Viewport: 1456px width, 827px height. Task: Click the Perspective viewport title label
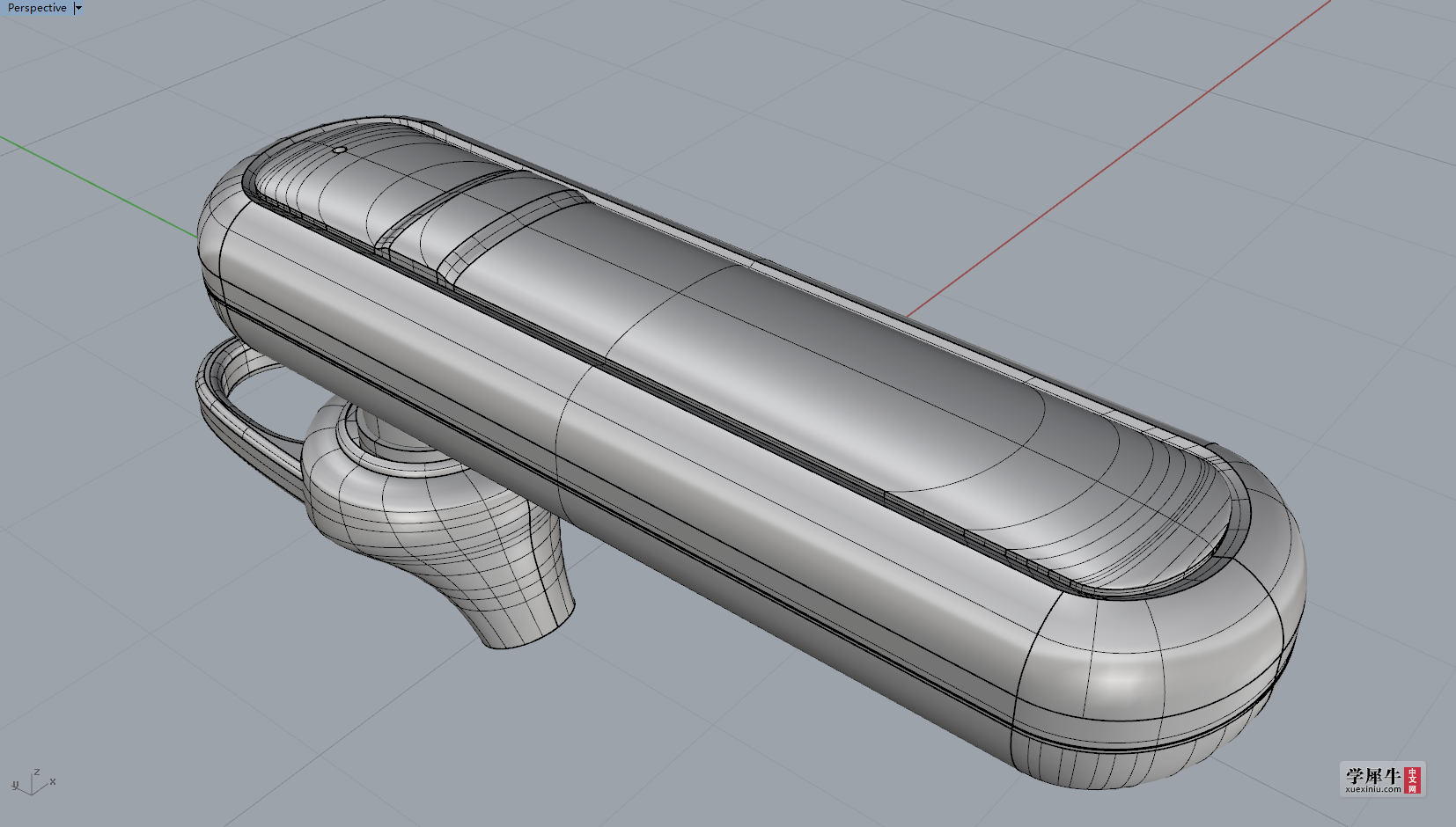pyautogui.click(x=37, y=8)
